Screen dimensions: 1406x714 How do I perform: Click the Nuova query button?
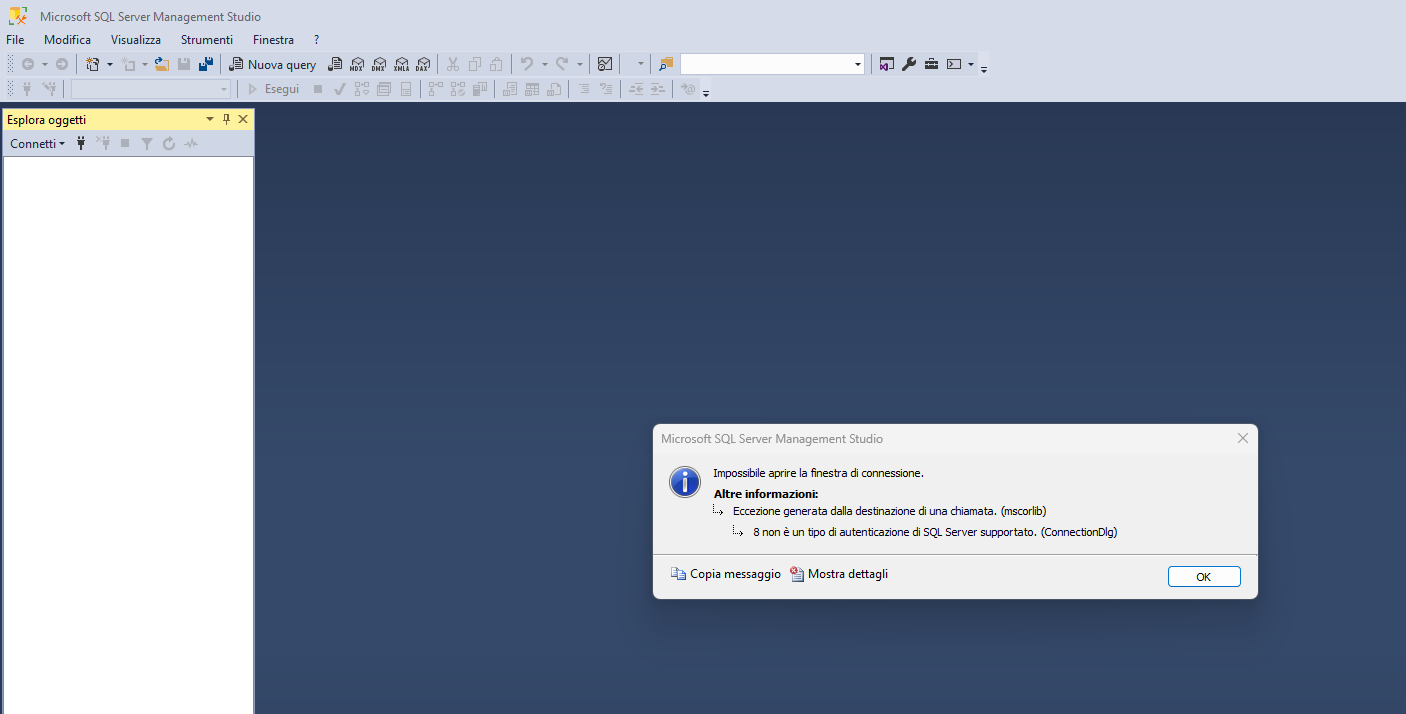tap(272, 64)
